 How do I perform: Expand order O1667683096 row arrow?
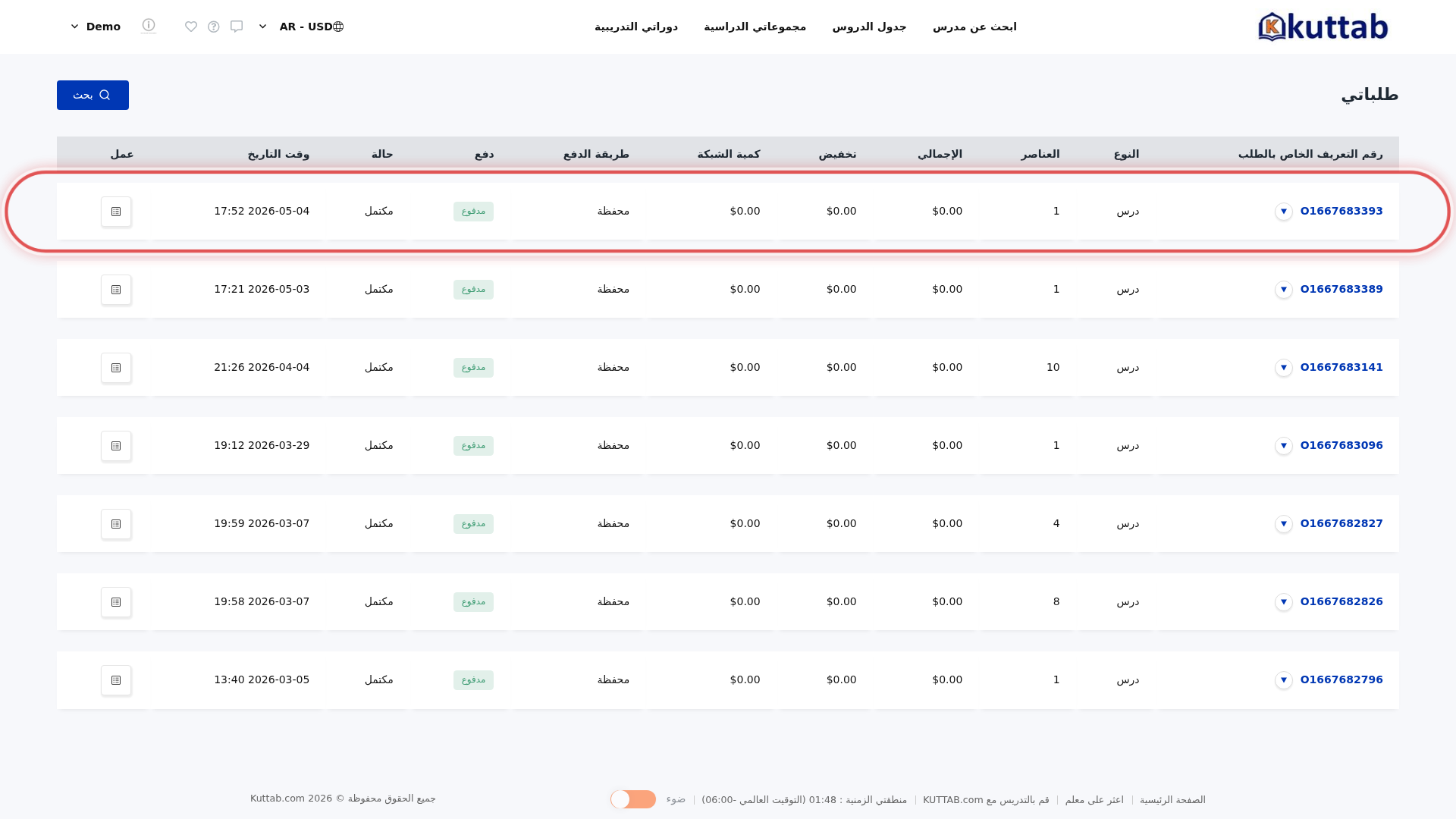pyautogui.click(x=1284, y=446)
